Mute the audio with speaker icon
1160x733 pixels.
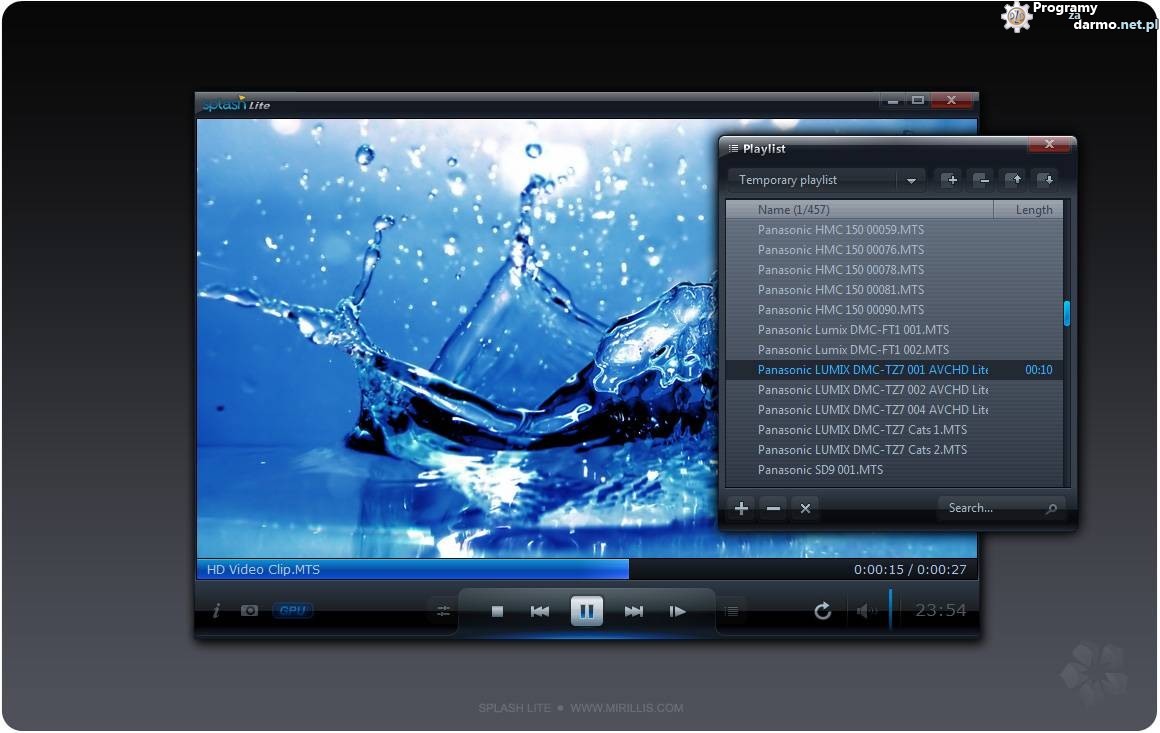pyautogui.click(x=864, y=611)
